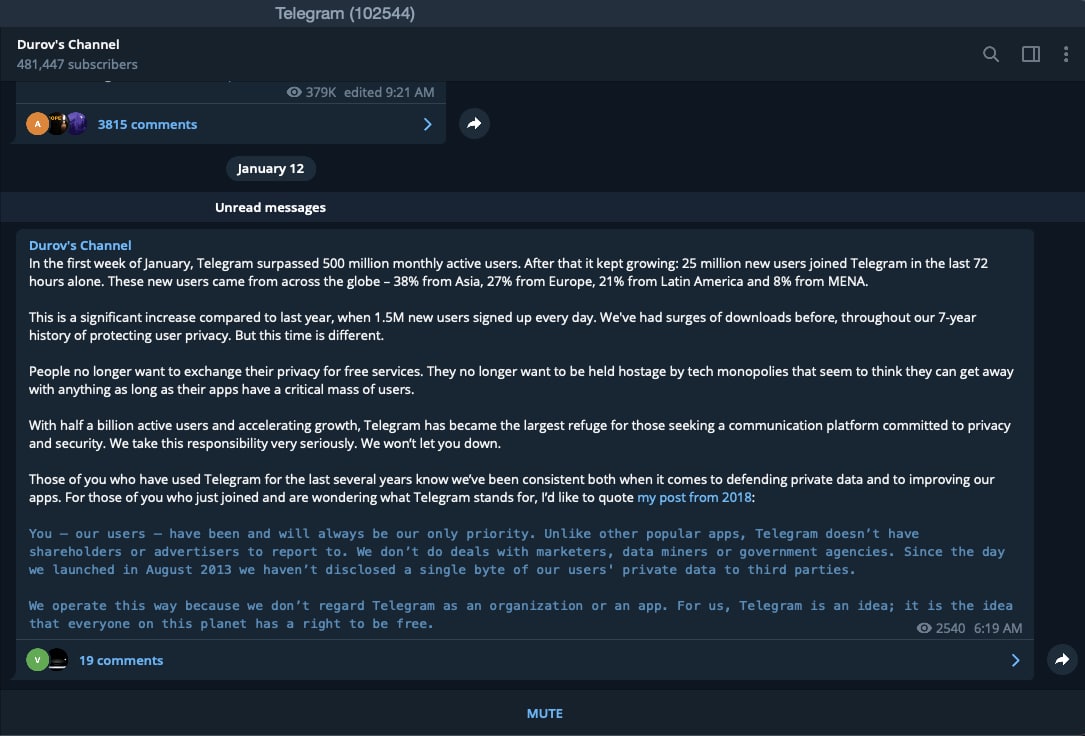Screen dimensions: 1085x736
Task: Mute the channel with the MUTE button
Action: click(x=545, y=713)
